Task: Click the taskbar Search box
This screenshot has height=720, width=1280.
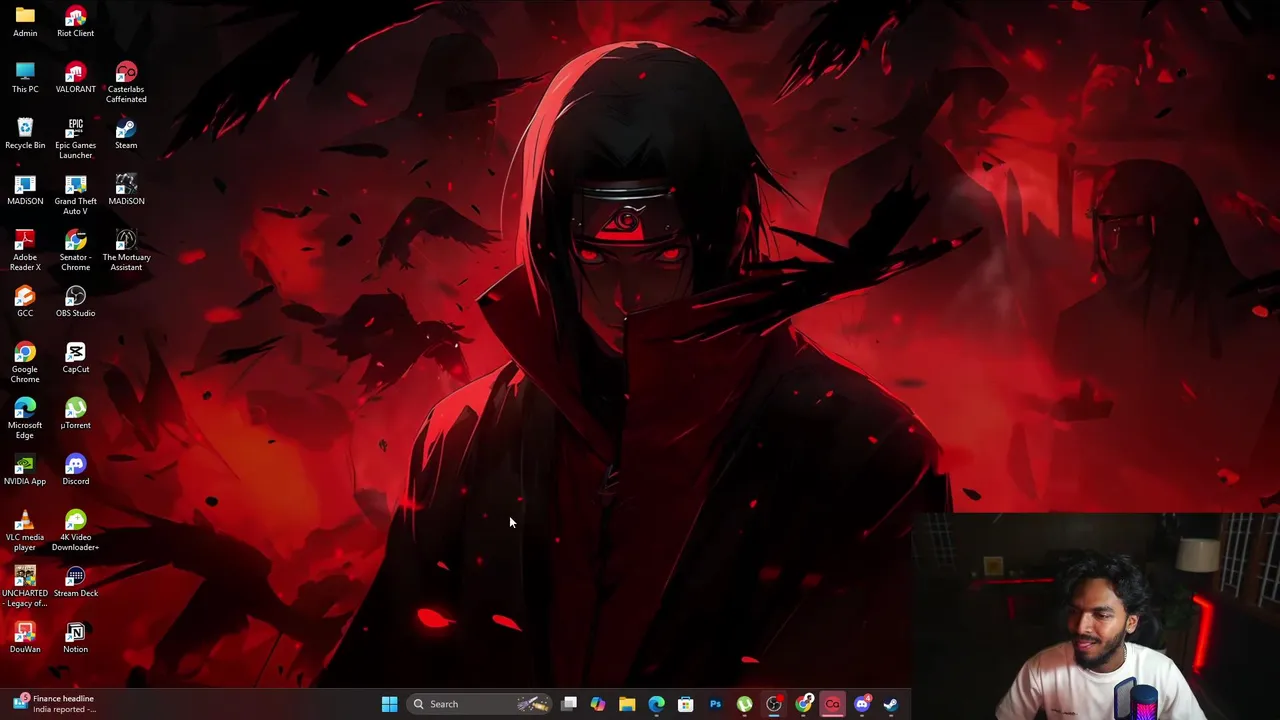Action: tap(480, 704)
